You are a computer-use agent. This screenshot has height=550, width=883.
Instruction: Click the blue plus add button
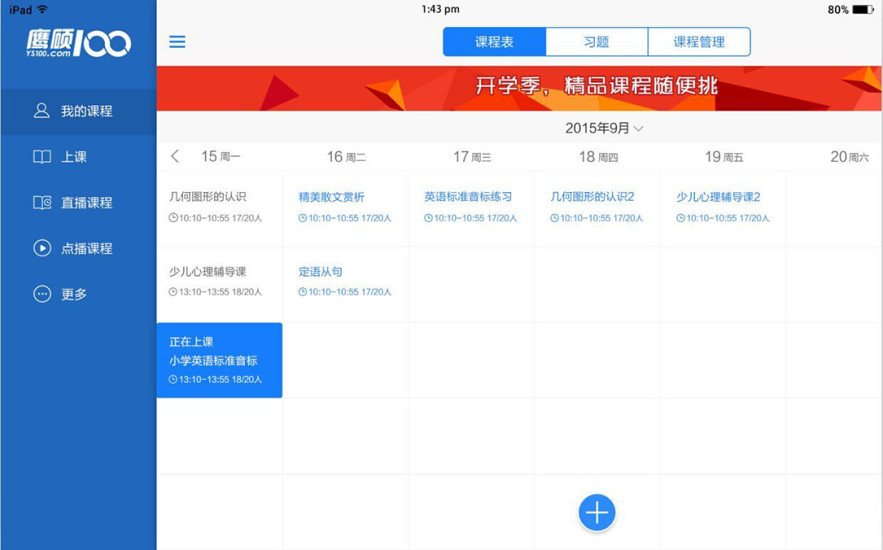pos(597,513)
